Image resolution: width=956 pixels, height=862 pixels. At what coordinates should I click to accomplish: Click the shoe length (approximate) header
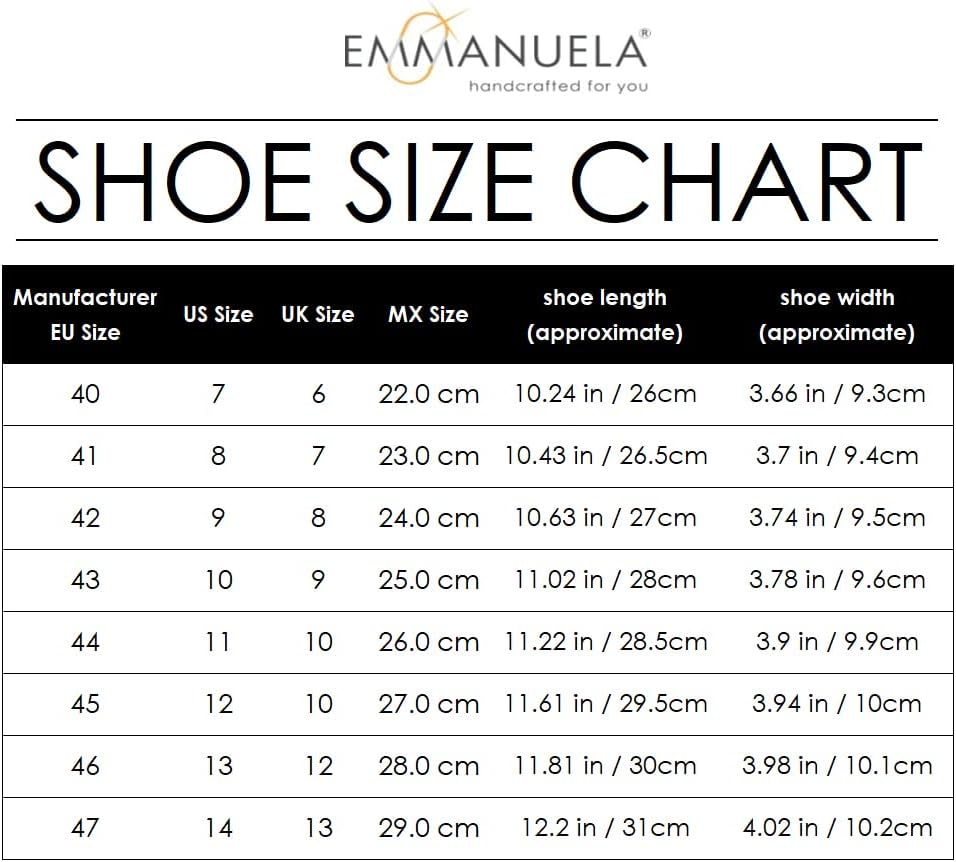[x=604, y=315]
